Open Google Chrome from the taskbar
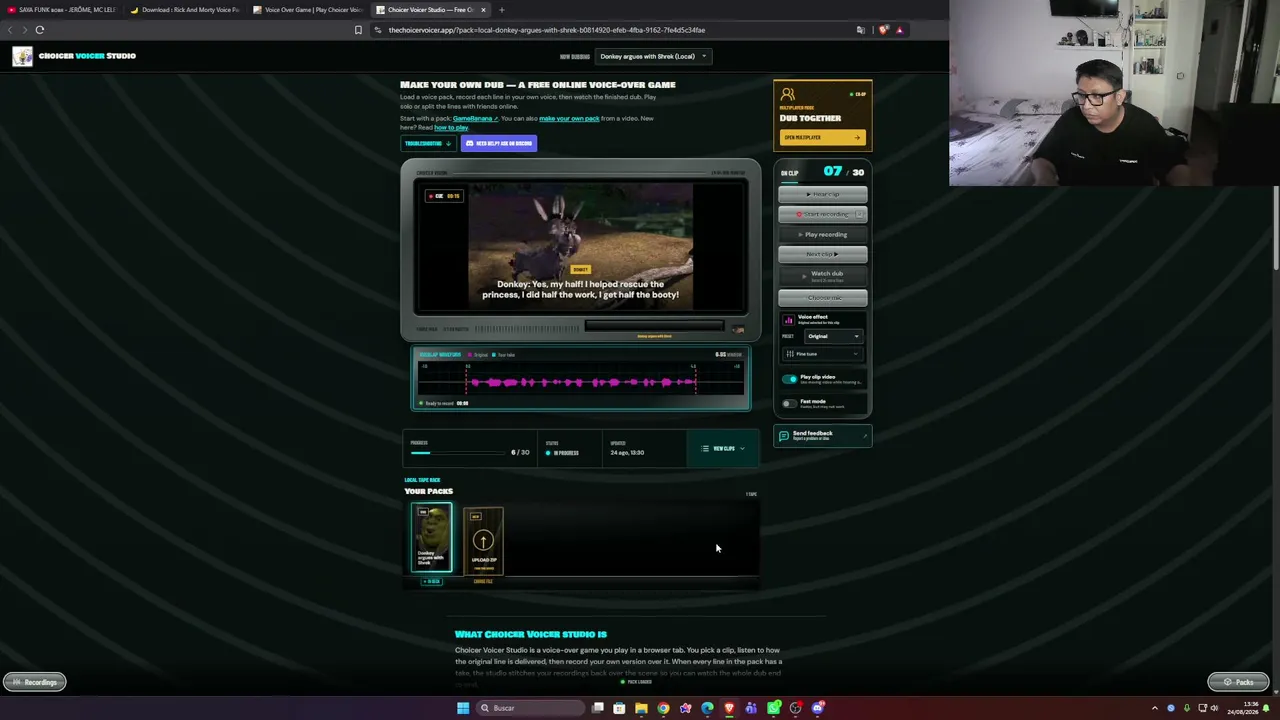Image resolution: width=1280 pixels, height=720 pixels. [663, 708]
